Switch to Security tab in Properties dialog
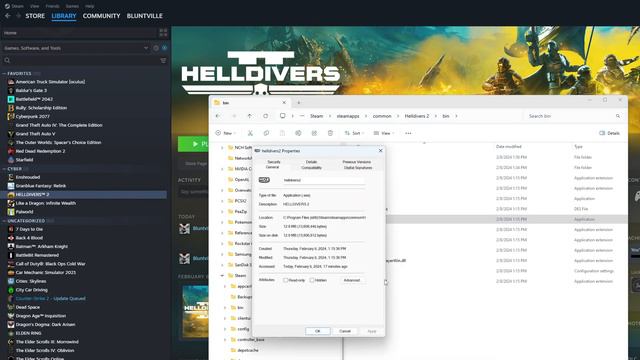This screenshot has height=360, width=640. tap(273, 162)
